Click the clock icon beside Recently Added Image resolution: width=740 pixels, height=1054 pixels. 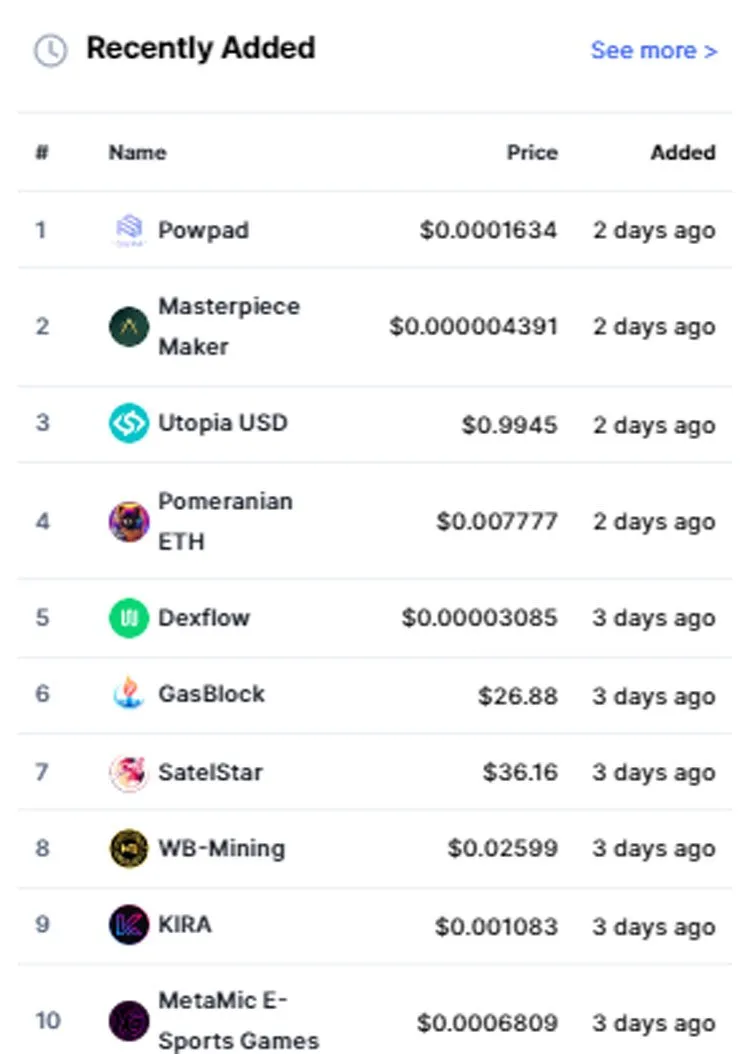50,50
